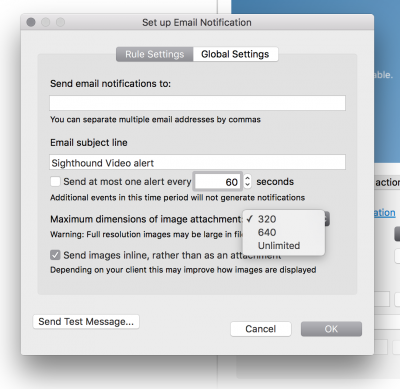This screenshot has height=389, width=400.
Task: Click the email notifications recipient field
Action: coord(197,103)
